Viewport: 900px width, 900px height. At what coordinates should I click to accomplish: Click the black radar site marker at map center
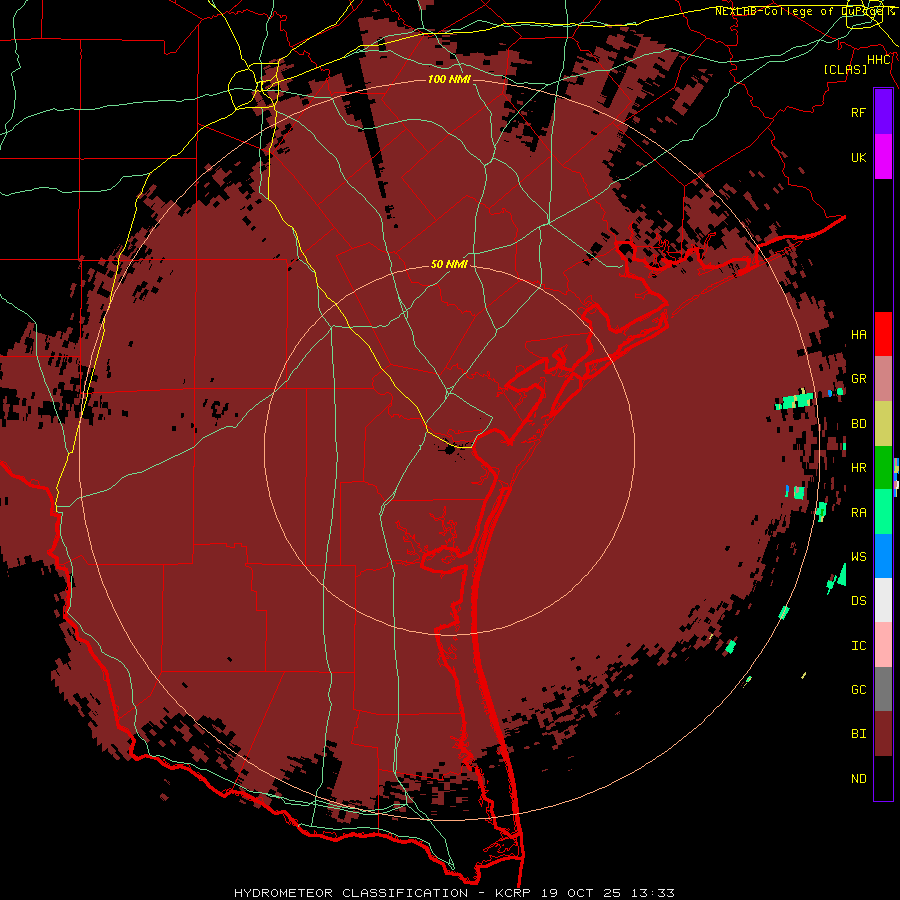click(449, 449)
